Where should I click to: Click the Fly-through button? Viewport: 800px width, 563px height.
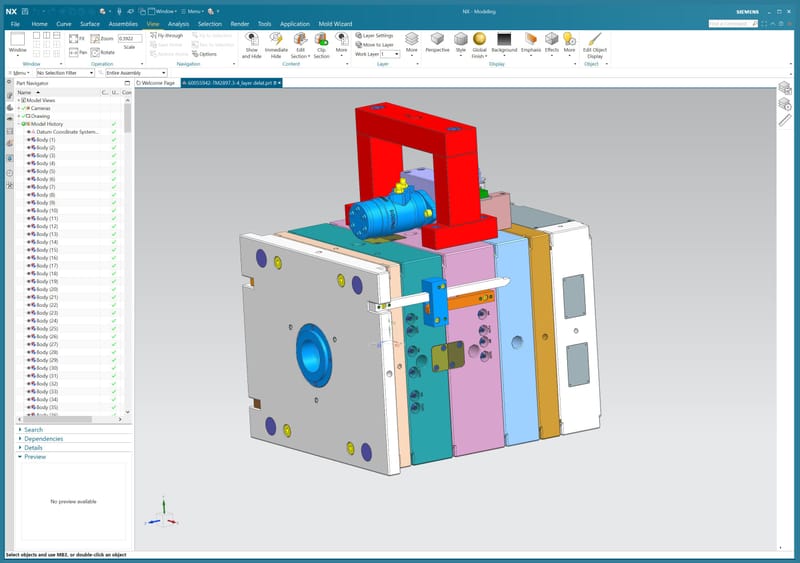click(169, 35)
